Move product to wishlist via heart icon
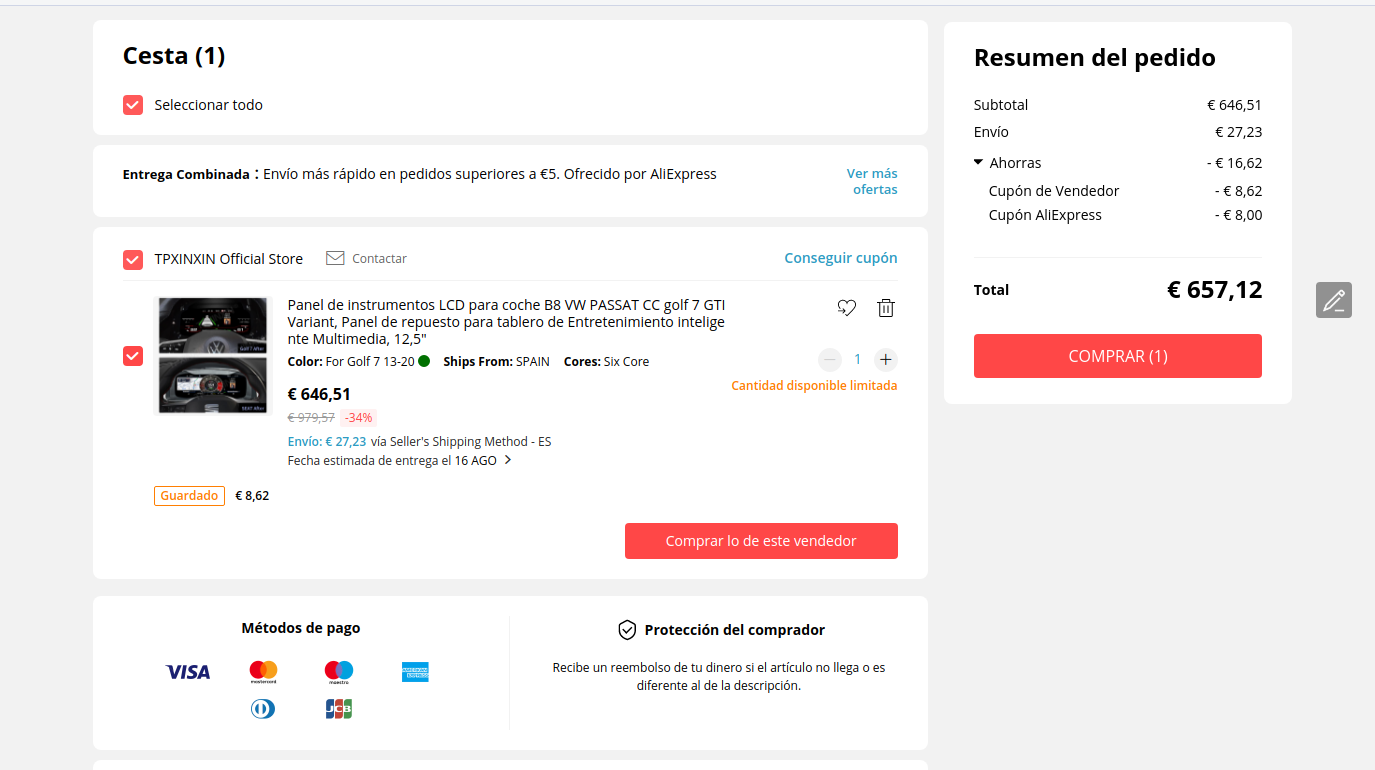The image size is (1375, 770). 846,308
